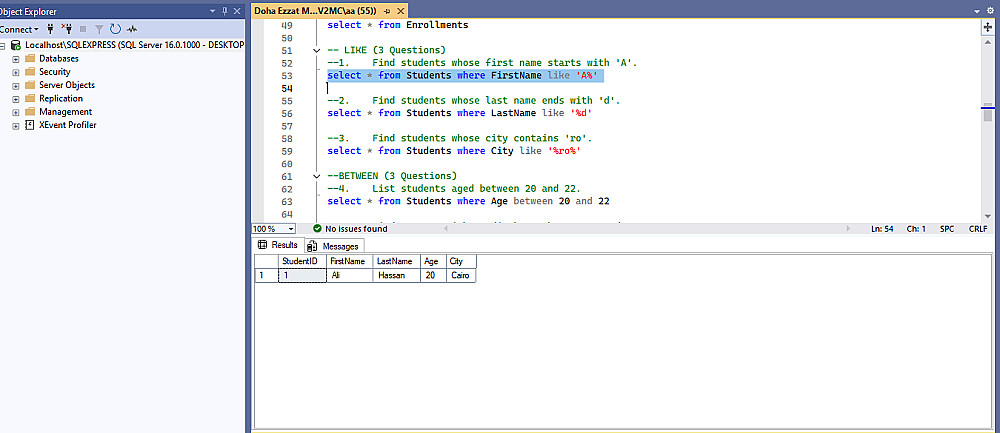
Task: Open Activity Monitor pulse icon
Action: click(132, 29)
